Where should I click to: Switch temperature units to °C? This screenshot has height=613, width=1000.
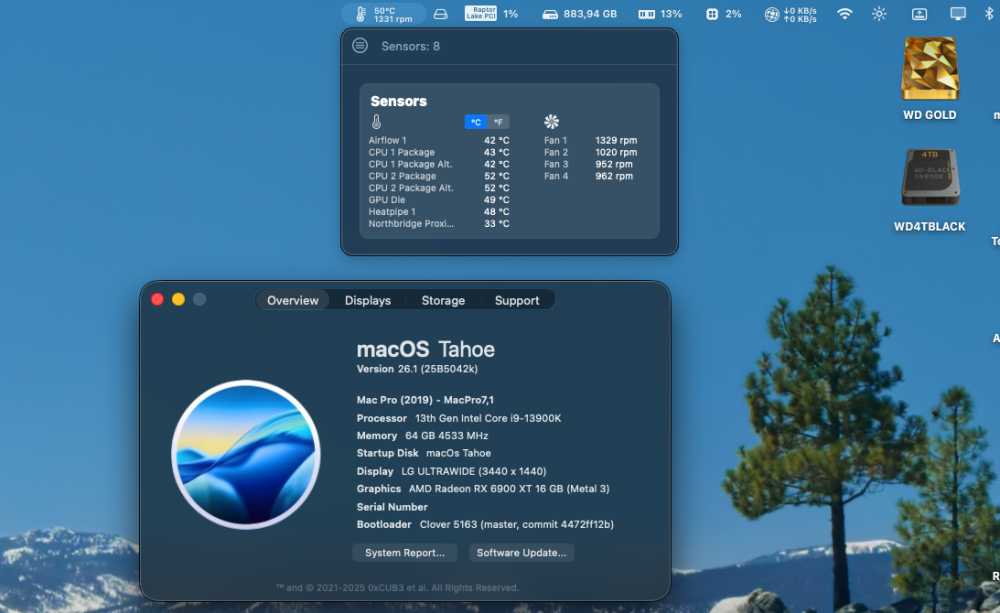(476, 122)
